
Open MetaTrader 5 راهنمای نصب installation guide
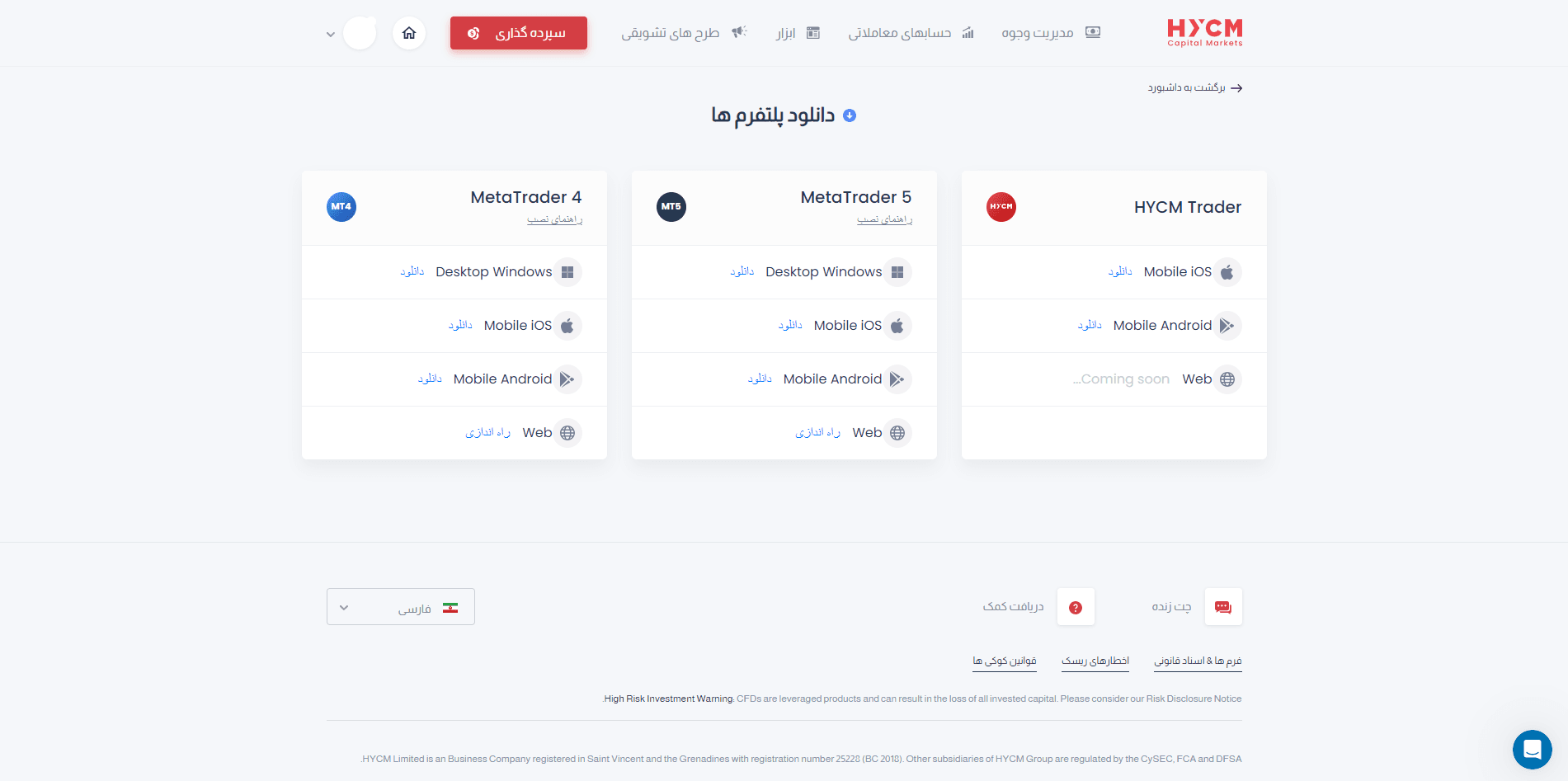[x=885, y=219]
